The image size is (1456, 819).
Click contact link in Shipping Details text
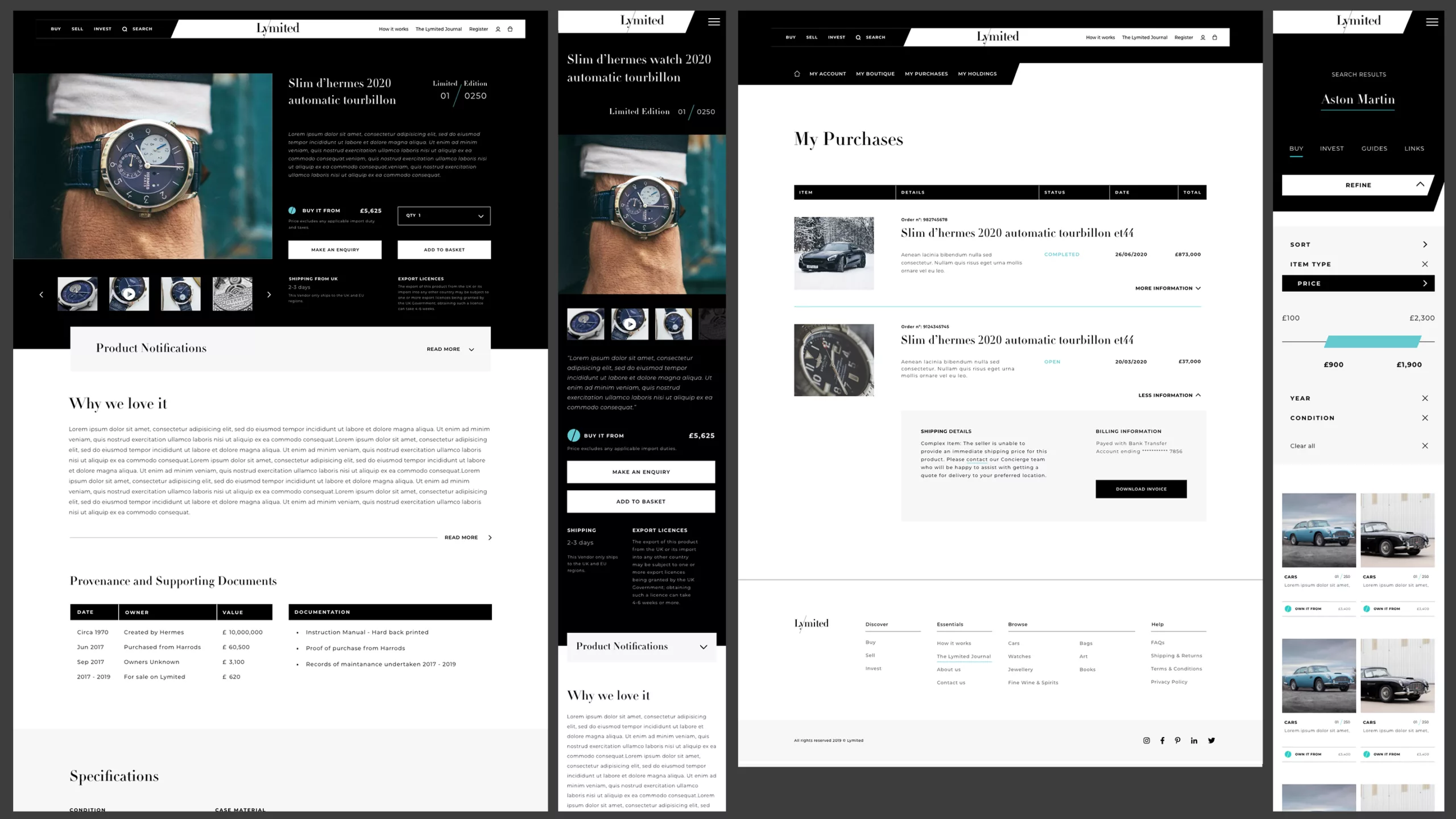pyautogui.click(x=977, y=460)
